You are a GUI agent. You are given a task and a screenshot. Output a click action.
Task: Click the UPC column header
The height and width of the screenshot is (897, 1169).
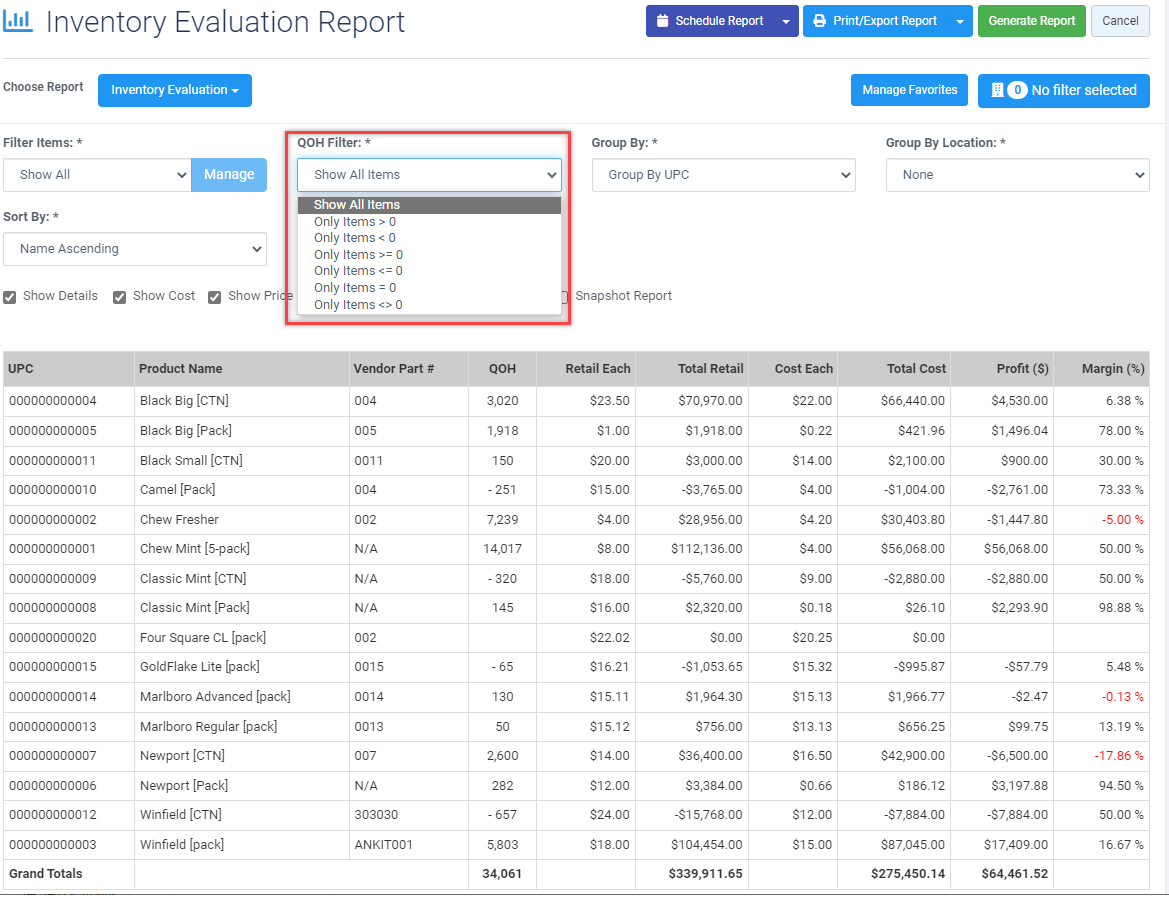[69, 369]
